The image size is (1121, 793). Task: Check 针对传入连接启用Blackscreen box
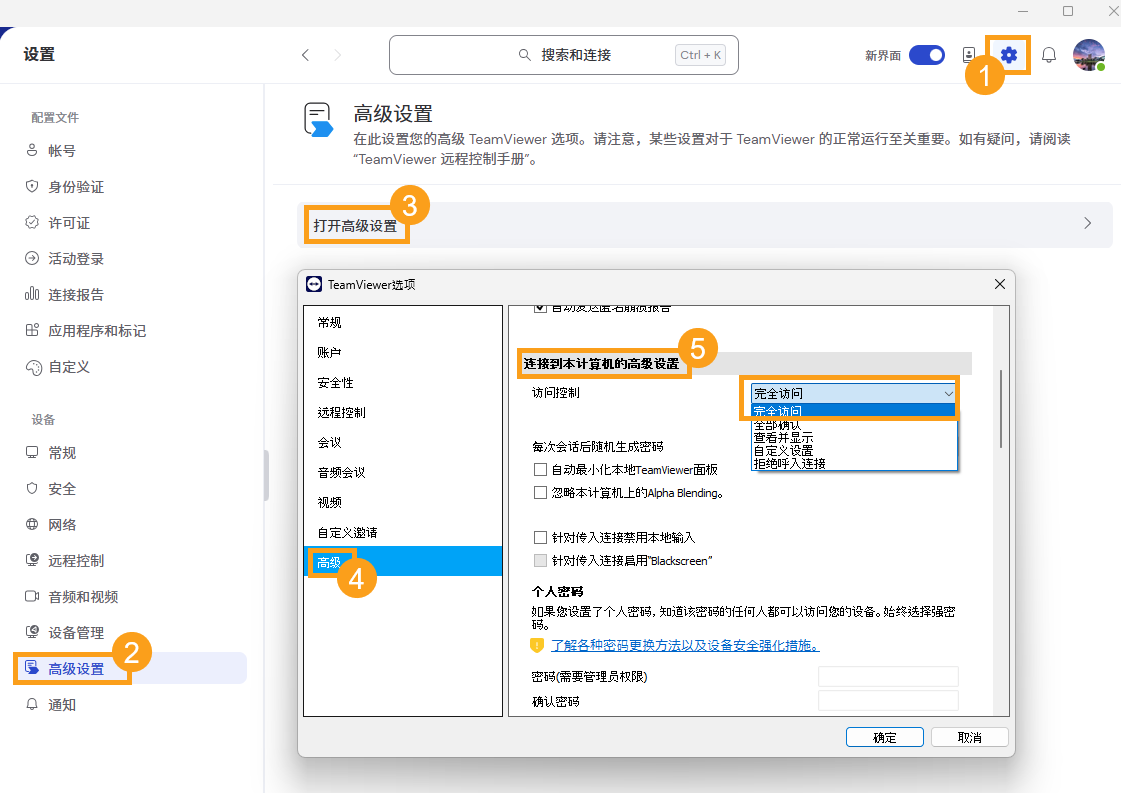click(x=540, y=561)
